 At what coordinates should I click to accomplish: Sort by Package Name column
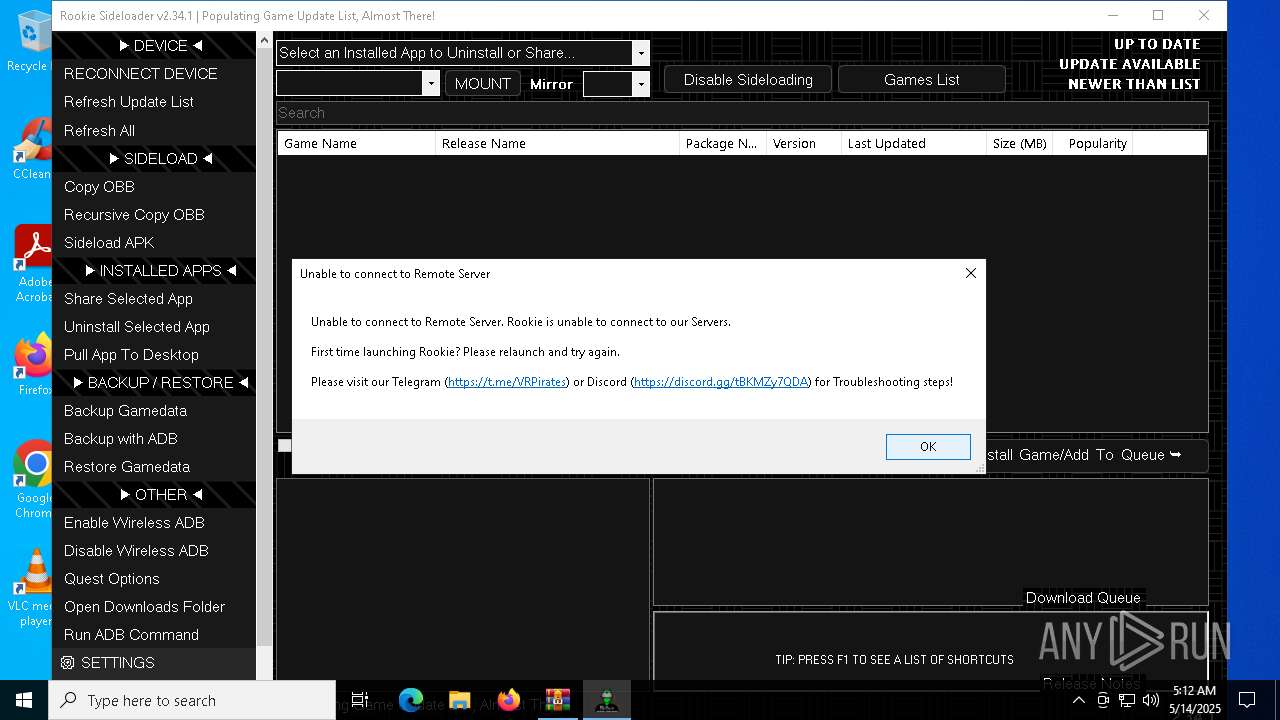(723, 144)
